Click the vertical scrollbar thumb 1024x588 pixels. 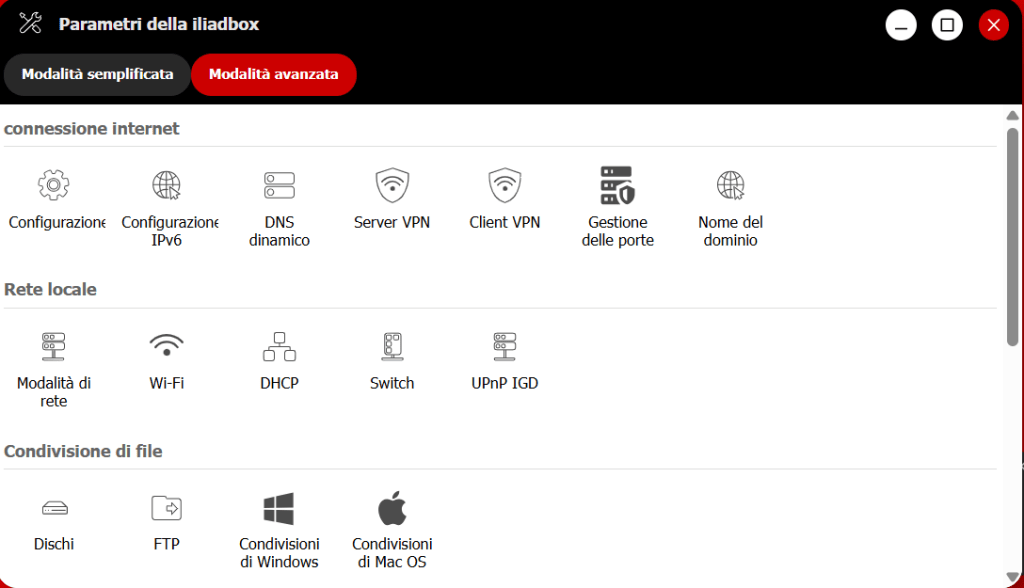coord(1012,235)
